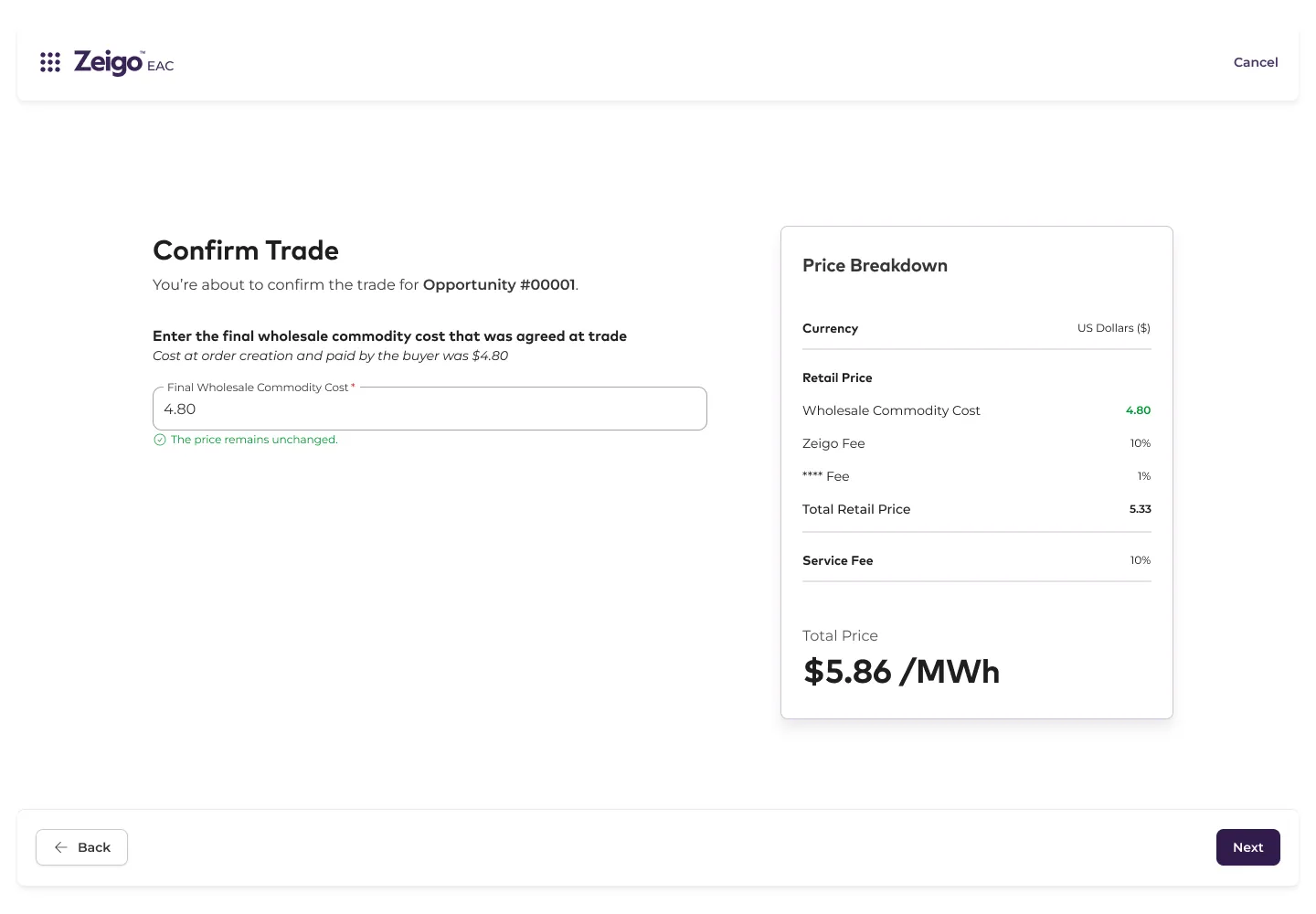
Task: Click the 'Zeigo Fee' label
Action: click(833, 443)
